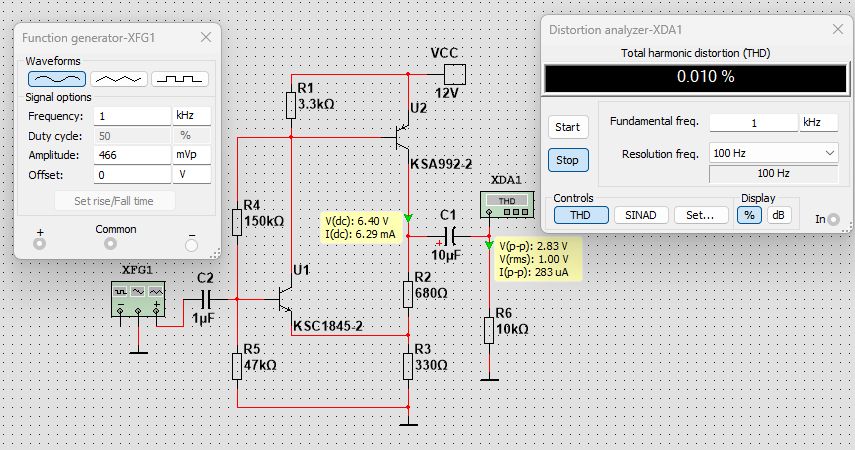Click the ground symbol below R3

tap(408, 424)
